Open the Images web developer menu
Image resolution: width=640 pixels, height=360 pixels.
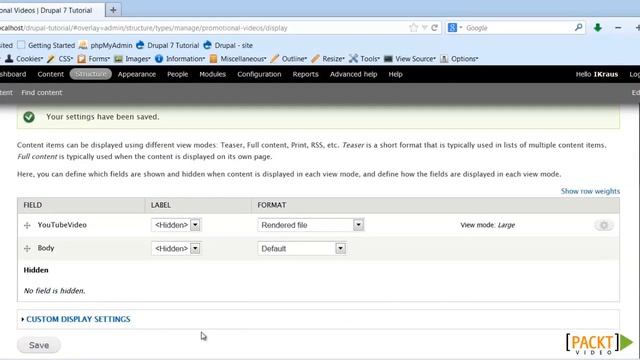pyautogui.click(x=132, y=59)
